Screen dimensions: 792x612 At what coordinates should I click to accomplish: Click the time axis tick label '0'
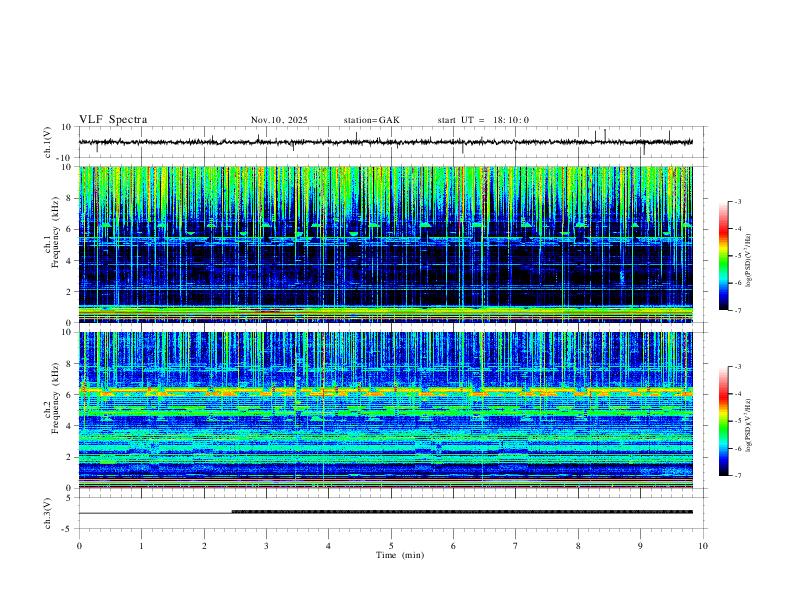tap(79, 546)
